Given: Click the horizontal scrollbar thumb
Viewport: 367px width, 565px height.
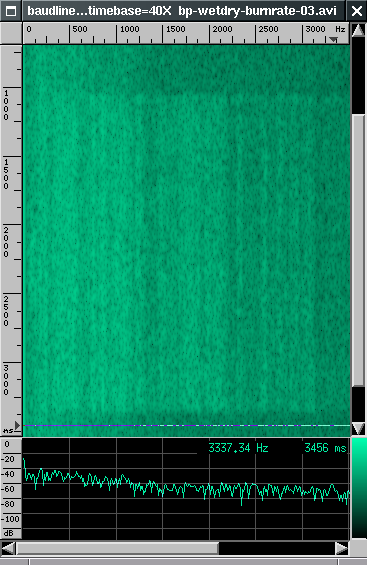Looking at the screenshot, I should (117, 548).
